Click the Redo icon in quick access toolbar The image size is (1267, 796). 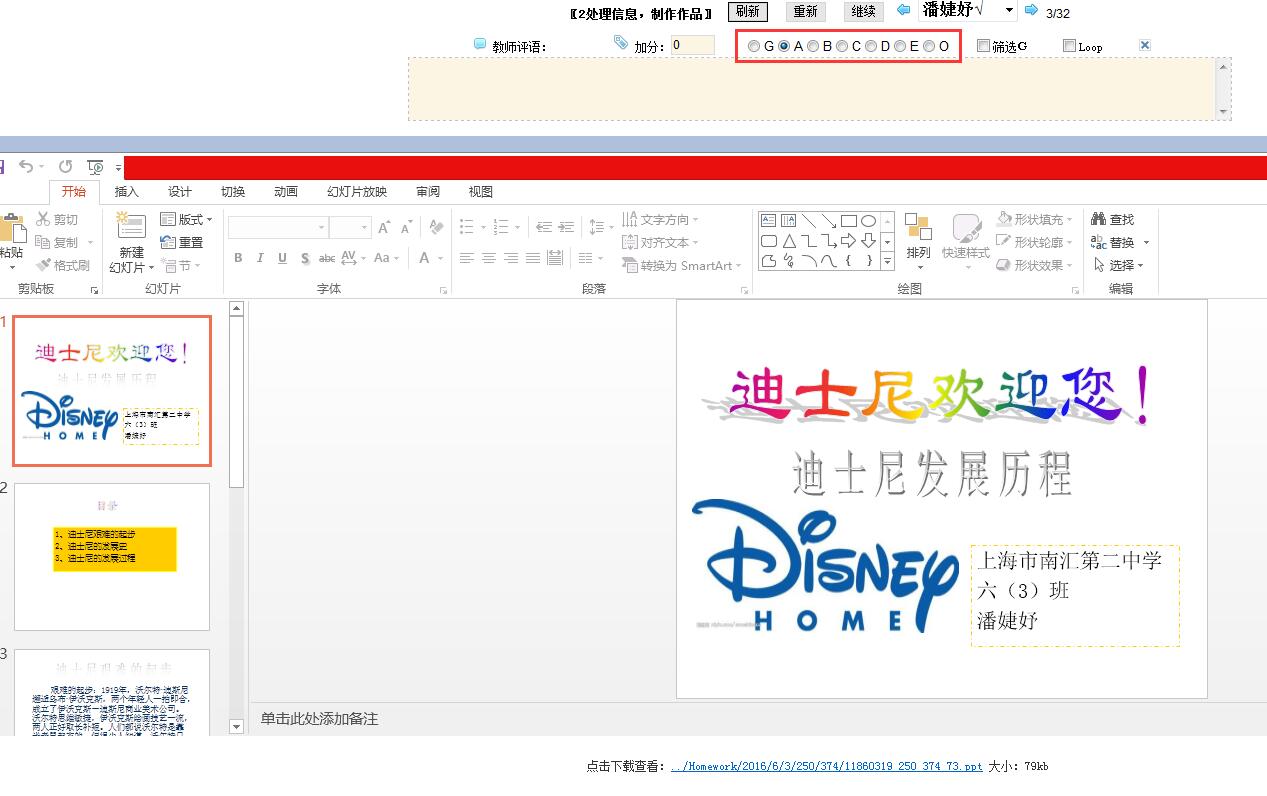[66, 167]
